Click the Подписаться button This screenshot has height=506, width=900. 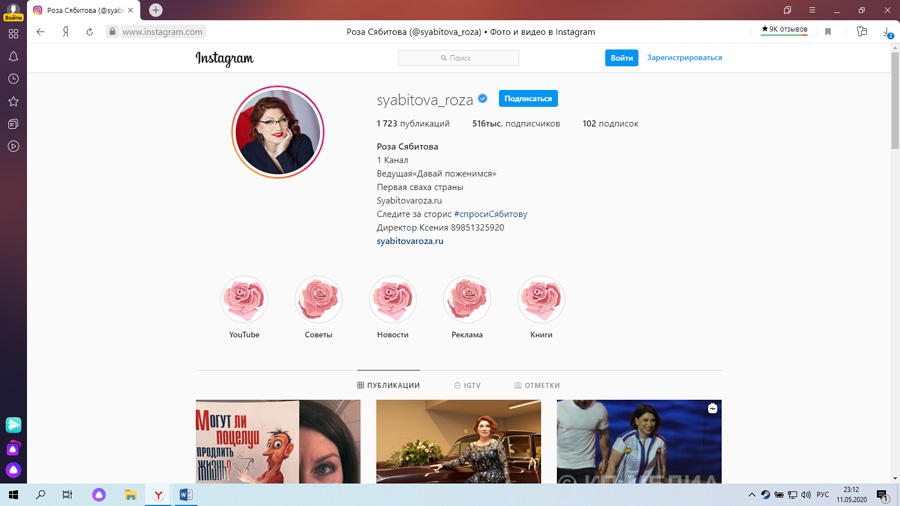528,99
